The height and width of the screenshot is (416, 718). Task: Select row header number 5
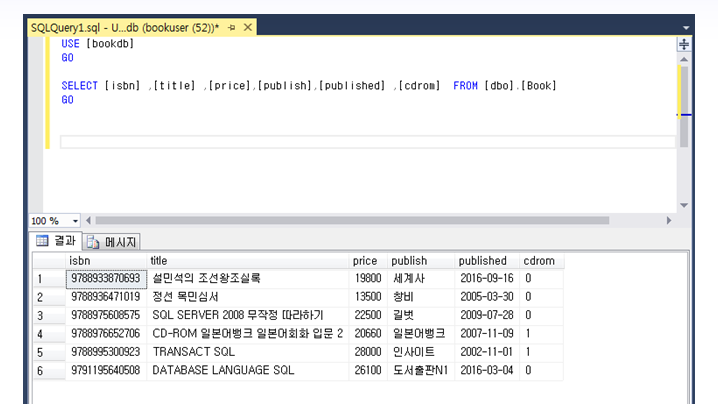[x=49, y=352]
